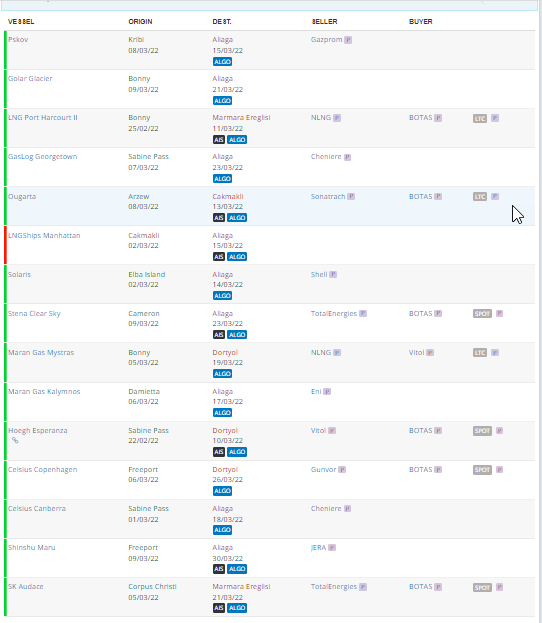Open the Golar Glacier vessel link
Image resolution: width=542 pixels, height=623 pixels.
click(30, 79)
